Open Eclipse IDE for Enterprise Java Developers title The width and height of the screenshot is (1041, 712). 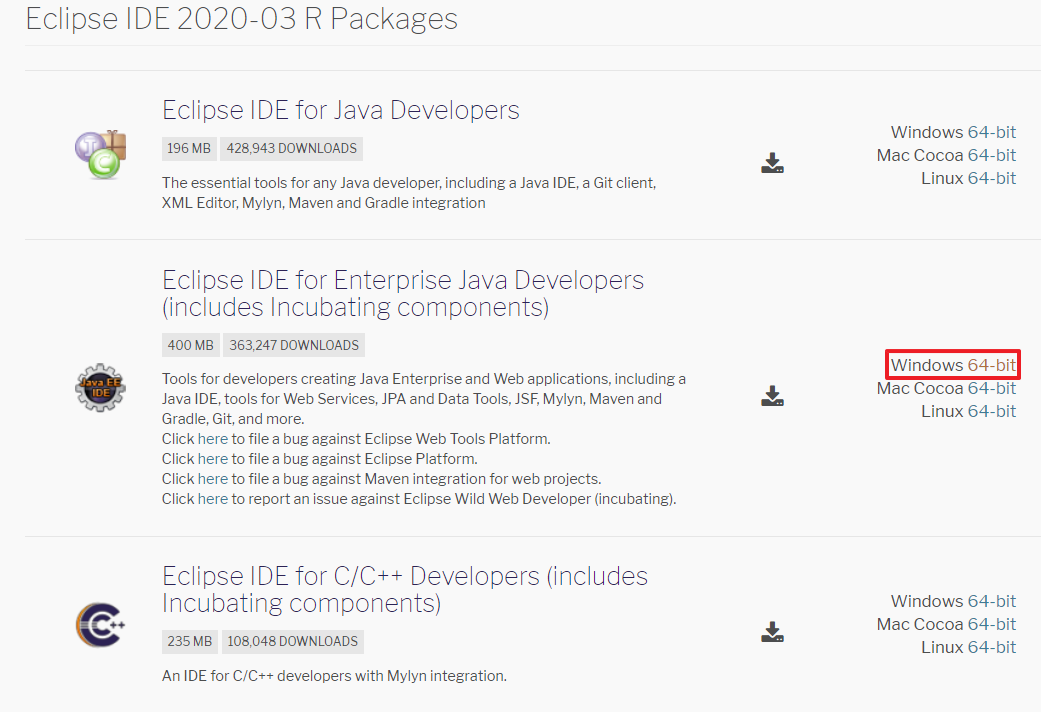tap(403, 293)
